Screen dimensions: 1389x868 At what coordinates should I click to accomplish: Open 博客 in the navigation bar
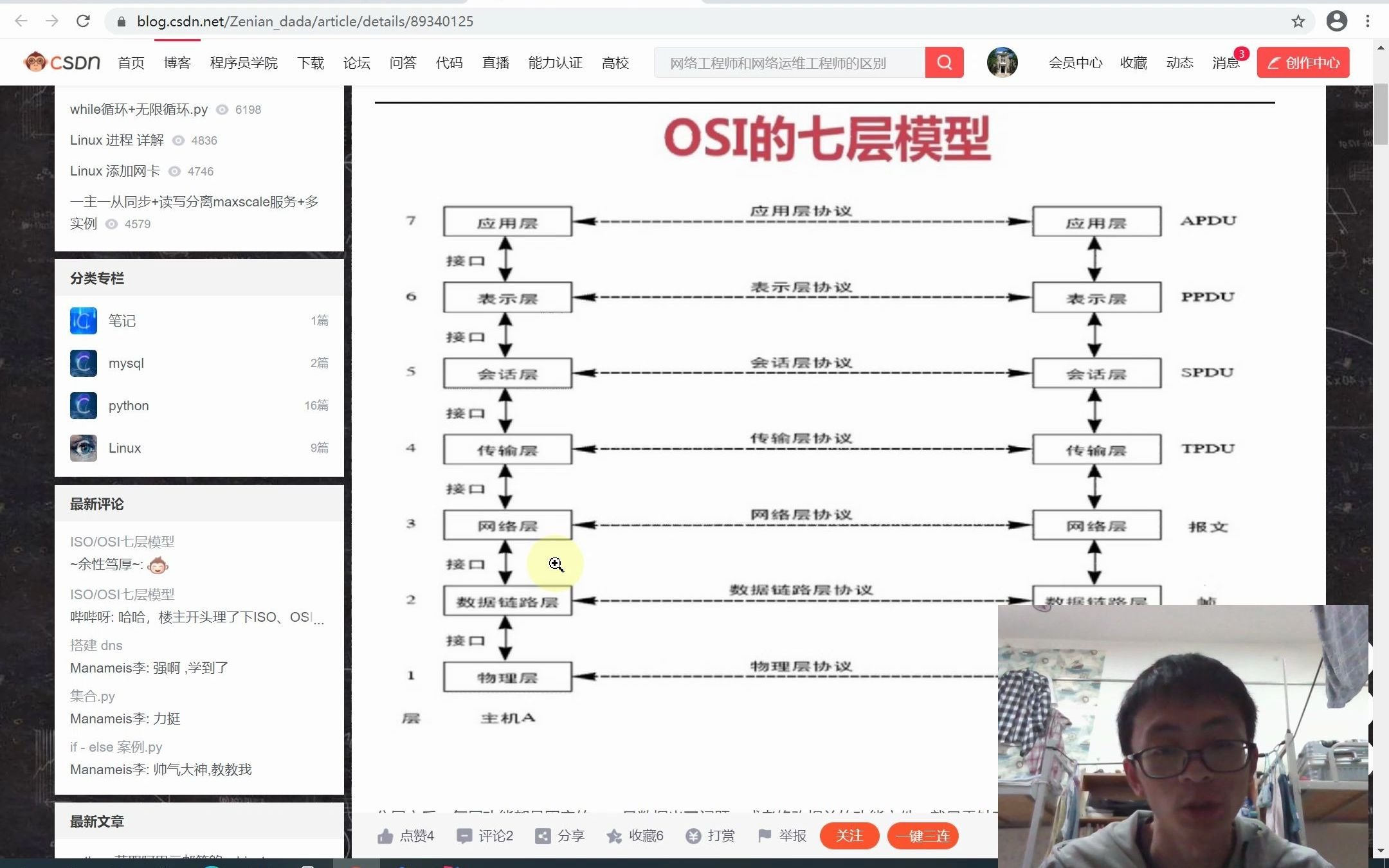click(x=177, y=62)
